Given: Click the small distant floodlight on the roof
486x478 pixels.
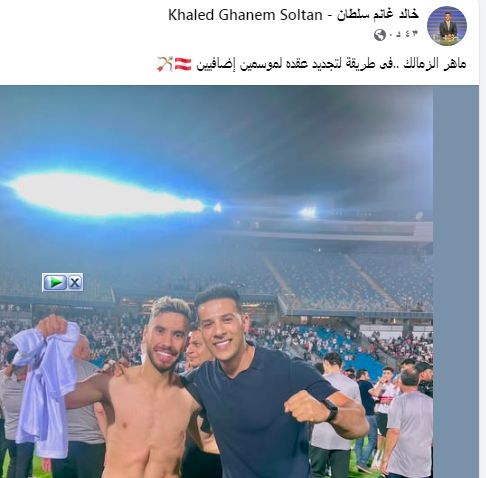Looking at the screenshot, I should pos(307,212).
